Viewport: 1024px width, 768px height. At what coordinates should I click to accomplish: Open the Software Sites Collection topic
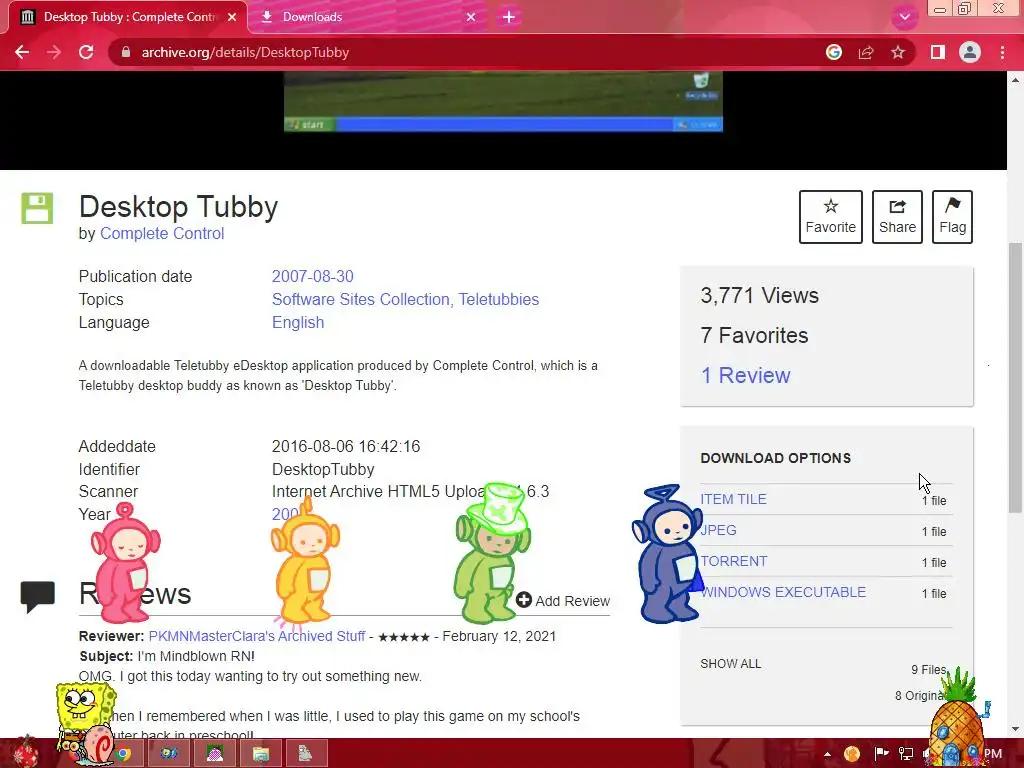pyautogui.click(x=360, y=299)
